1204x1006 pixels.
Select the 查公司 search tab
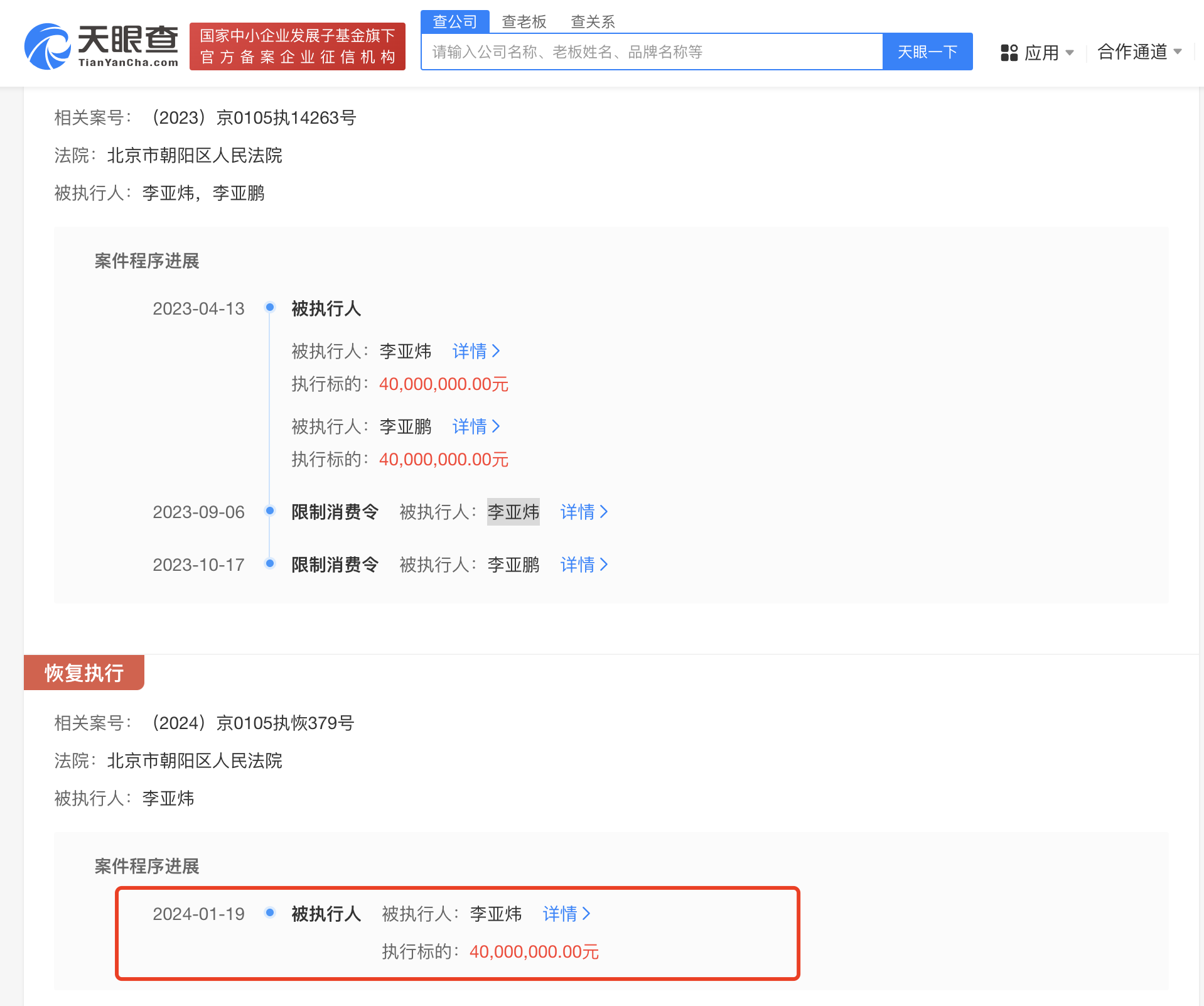pyautogui.click(x=455, y=21)
